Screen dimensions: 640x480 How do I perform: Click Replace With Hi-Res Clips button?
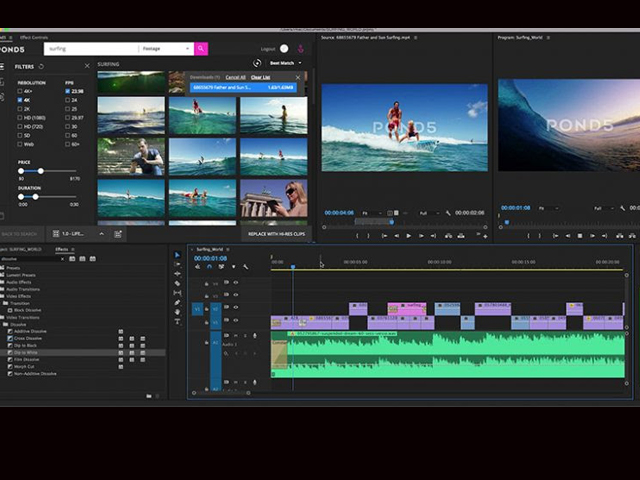coord(276,234)
